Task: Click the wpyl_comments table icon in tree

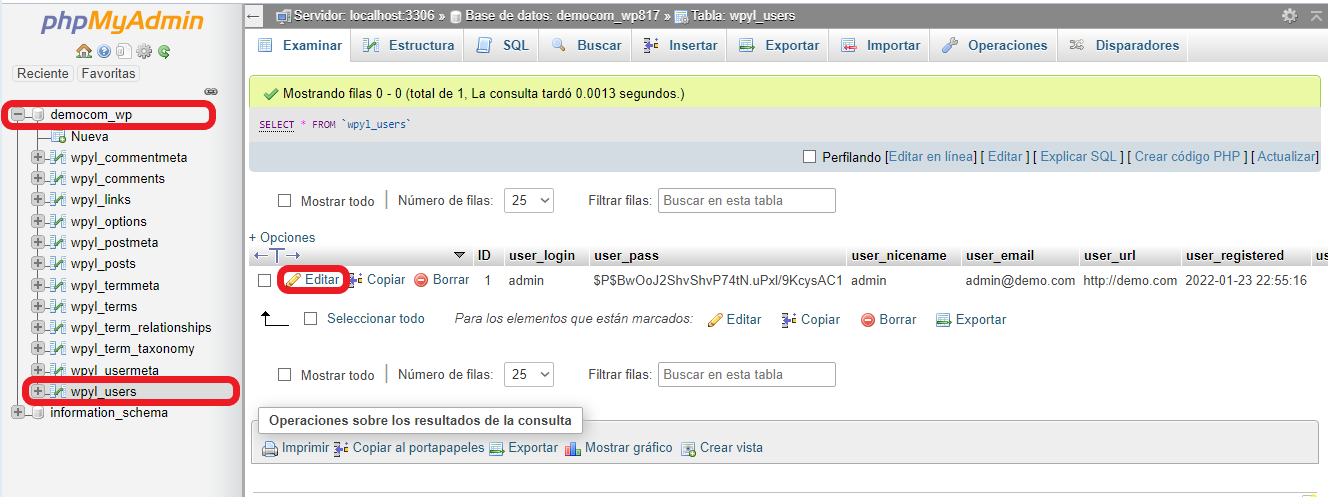Action: 57,179
